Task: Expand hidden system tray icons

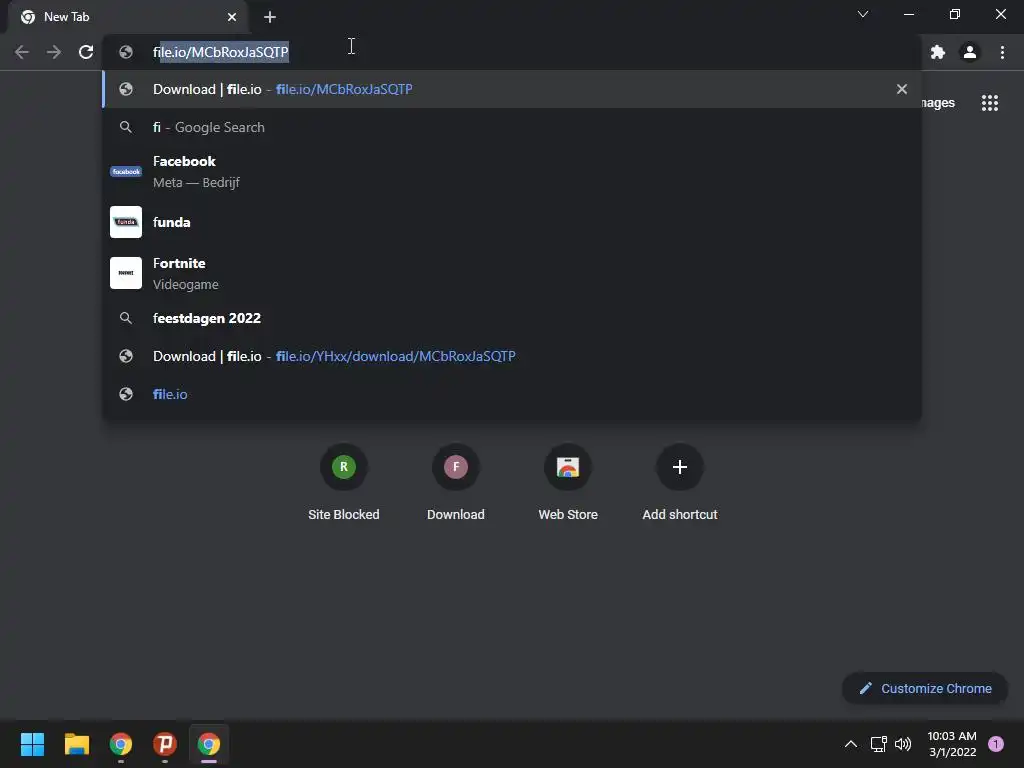Action: point(851,744)
